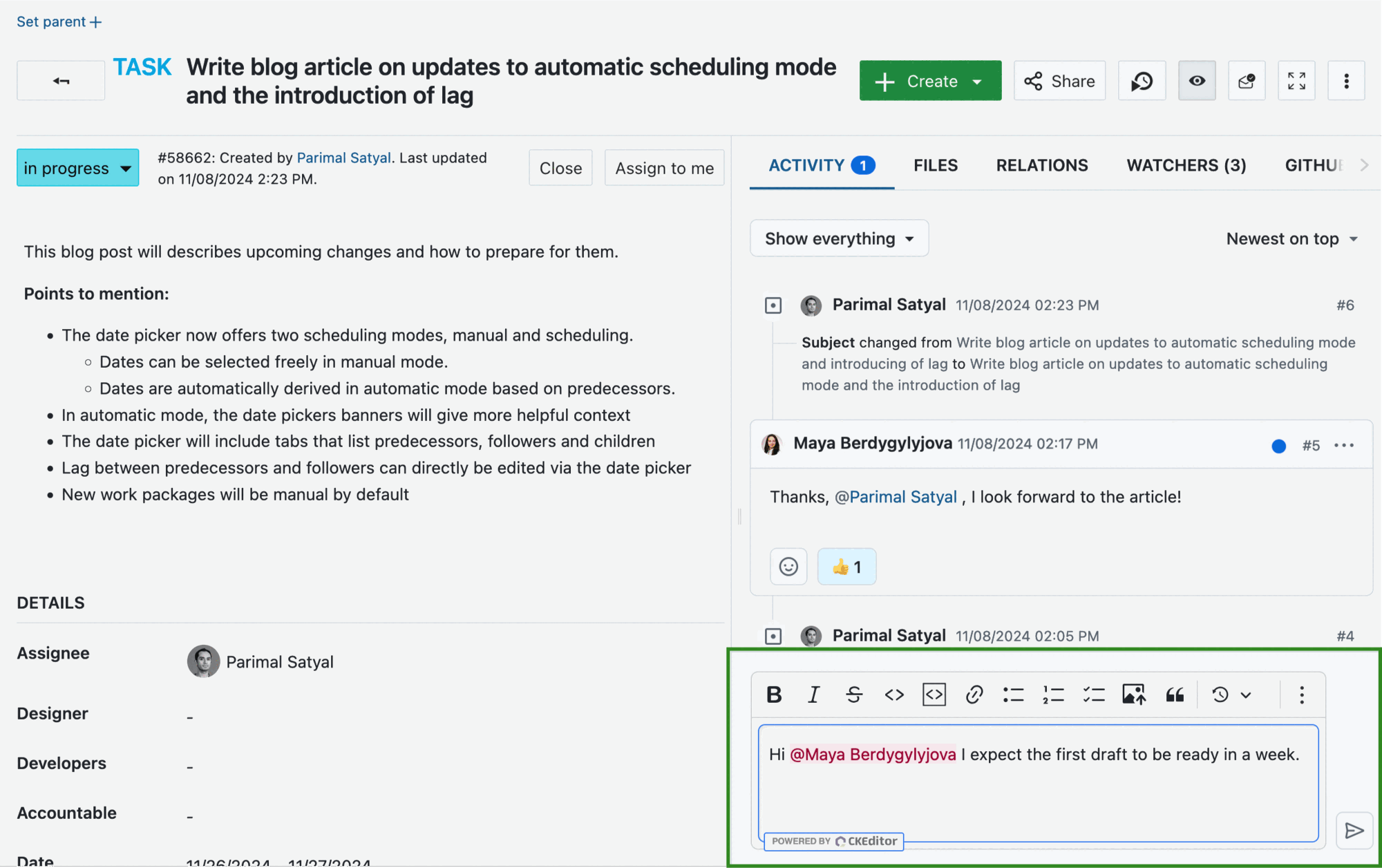Screen dimensions: 1382x868
Task: Toggle watching via the eye icon
Action: (1197, 80)
